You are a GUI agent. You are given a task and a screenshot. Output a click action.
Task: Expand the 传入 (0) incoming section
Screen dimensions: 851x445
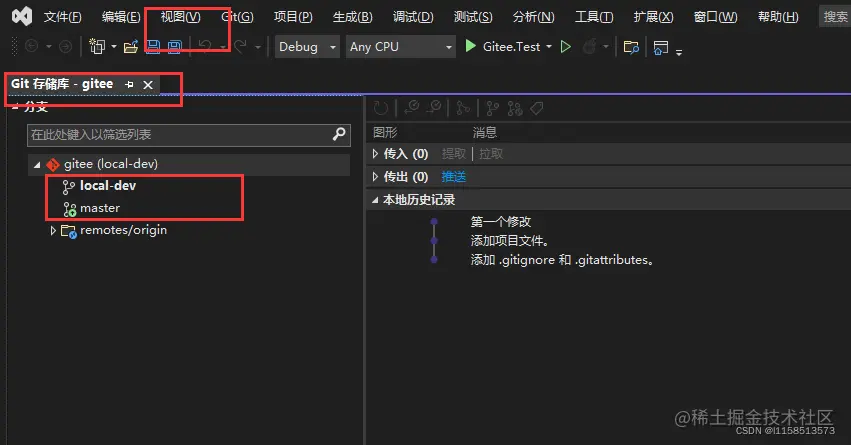coord(375,154)
